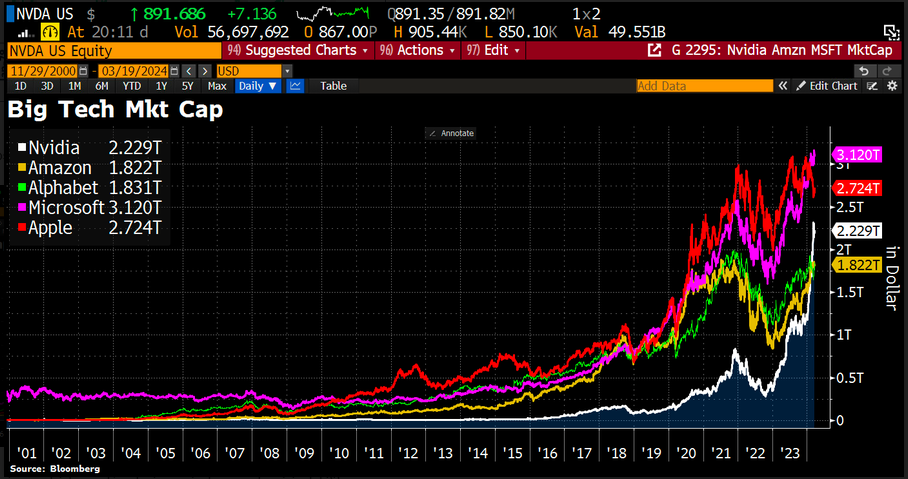Click the yellow 1.822T axis value label
Screen dimensions: 908x479
[858, 266]
